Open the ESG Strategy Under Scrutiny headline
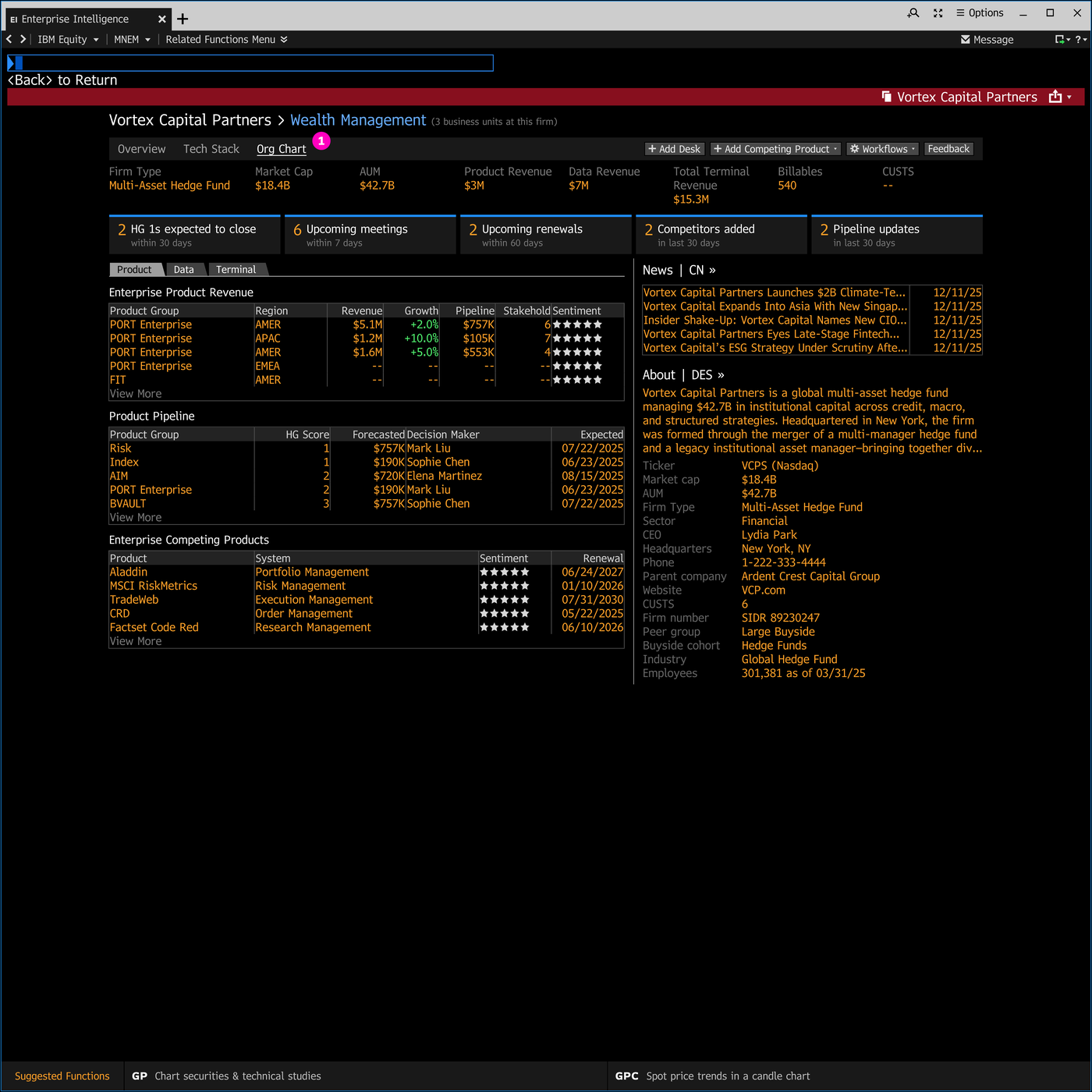Screen dimensions: 1092x1092 click(775, 348)
